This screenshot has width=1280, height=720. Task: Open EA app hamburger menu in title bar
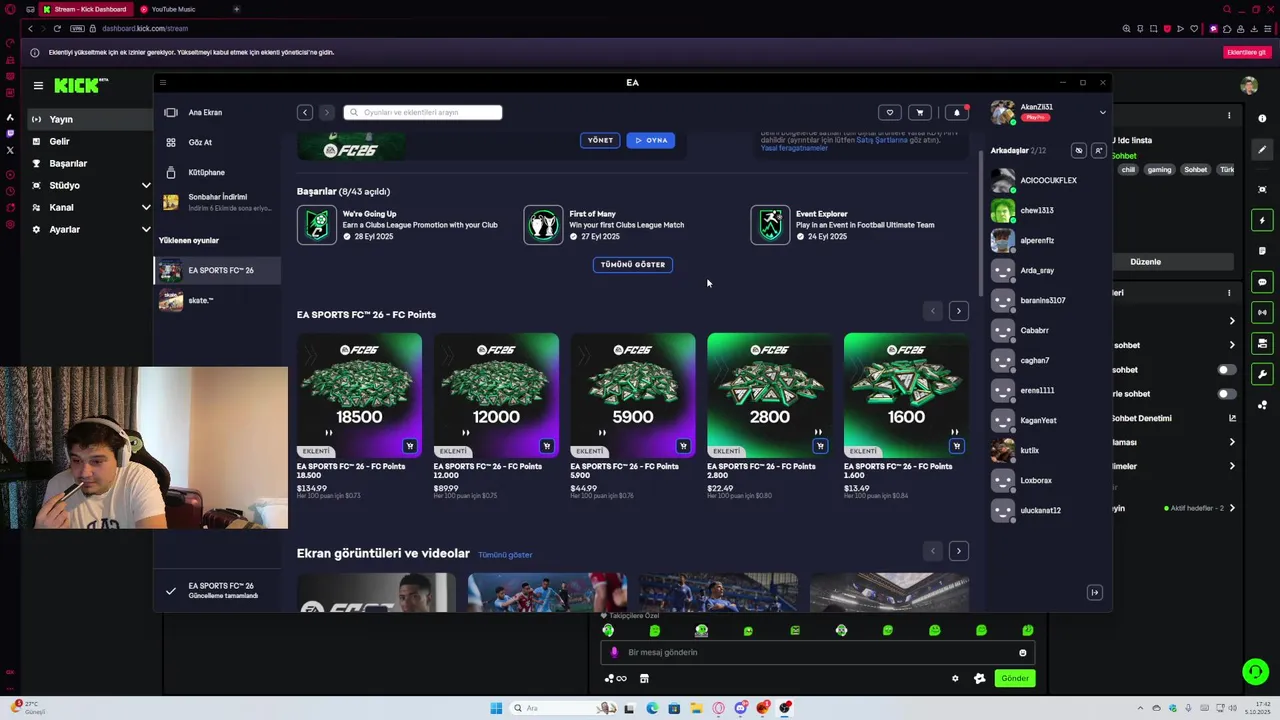pos(163,82)
